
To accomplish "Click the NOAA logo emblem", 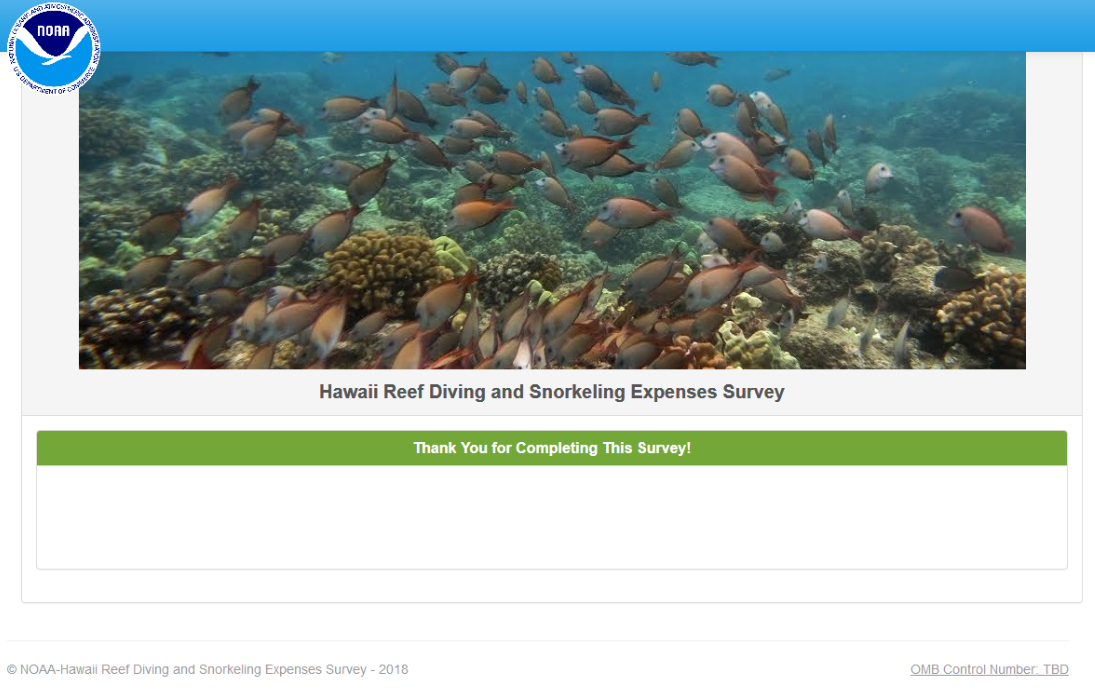I will coord(54,48).
